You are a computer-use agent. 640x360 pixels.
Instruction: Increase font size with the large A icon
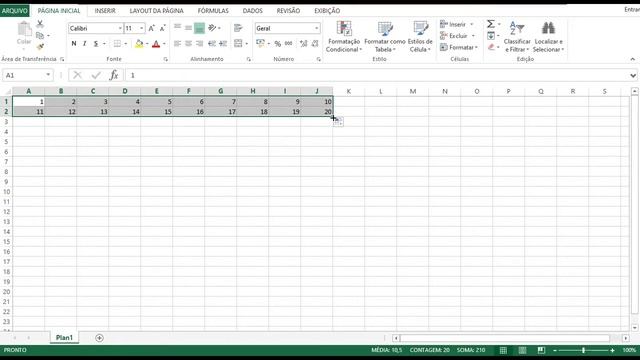click(151, 28)
